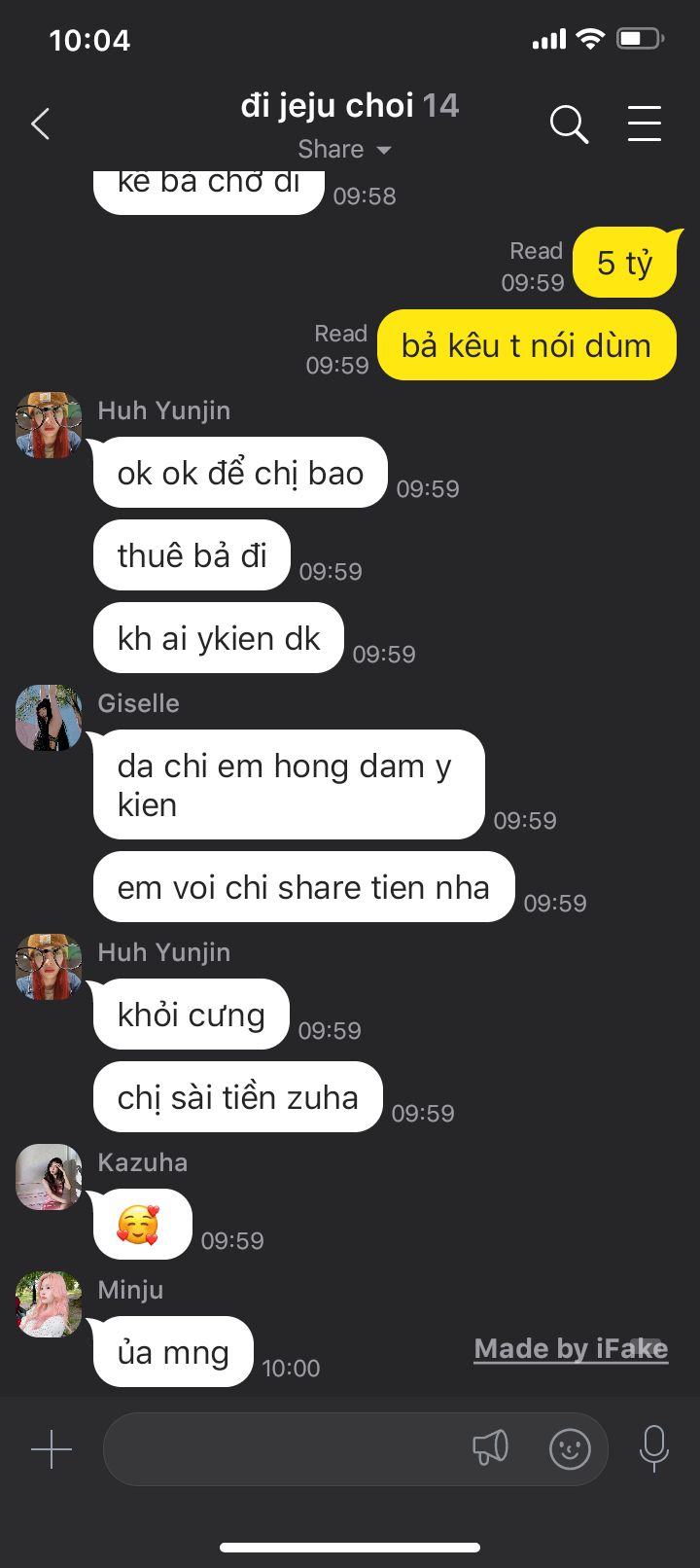Go back using the left arrow icon
This screenshot has width=700, height=1568.
(40, 125)
